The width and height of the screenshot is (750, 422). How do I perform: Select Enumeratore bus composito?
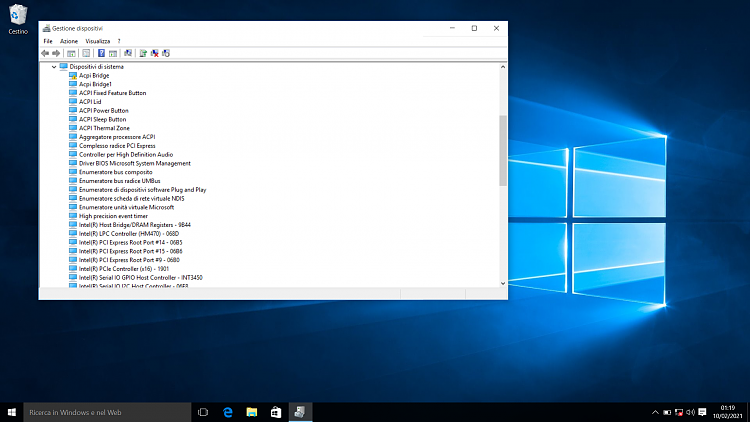pyautogui.click(x=116, y=172)
